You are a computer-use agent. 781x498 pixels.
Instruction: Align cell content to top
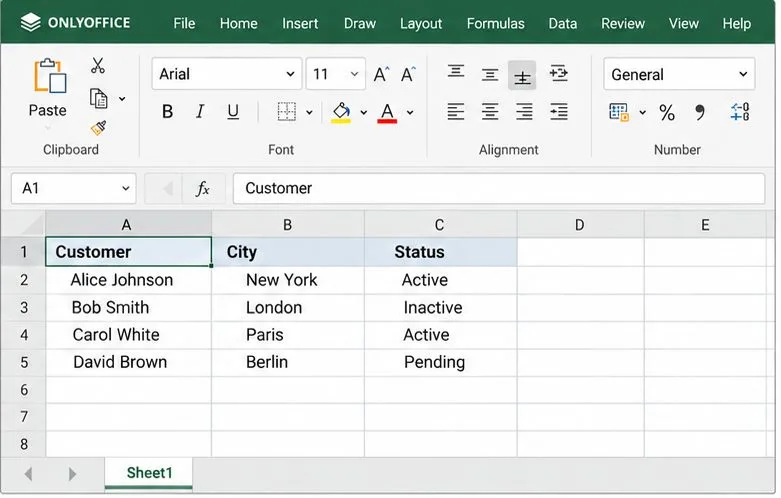click(456, 71)
